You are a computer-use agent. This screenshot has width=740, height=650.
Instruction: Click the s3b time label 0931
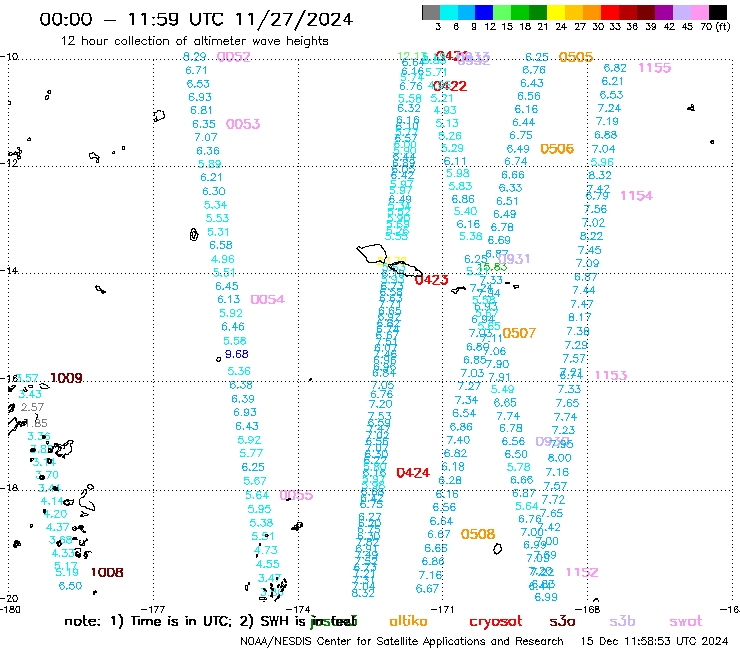pyautogui.click(x=514, y=259)
